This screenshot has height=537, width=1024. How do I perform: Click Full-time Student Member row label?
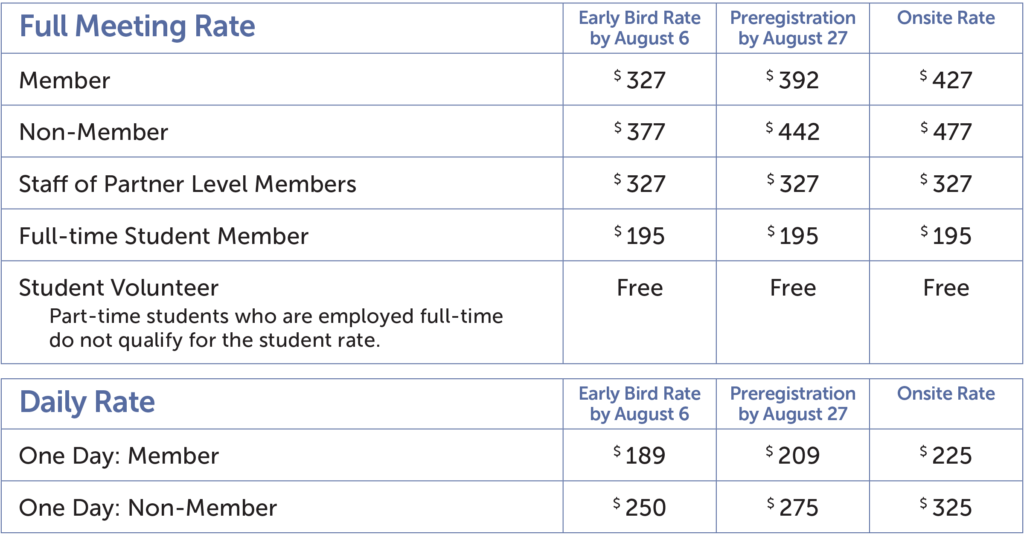[164, 236]
